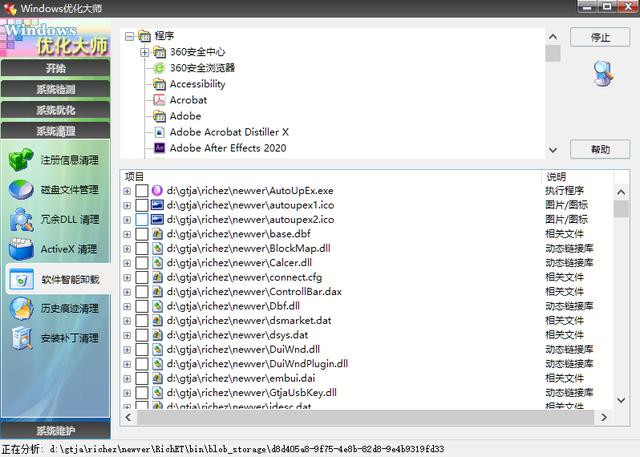The image size is (640, 457).
Task: Click horizontal scrollbar left arrow
Action: point(129,417)
